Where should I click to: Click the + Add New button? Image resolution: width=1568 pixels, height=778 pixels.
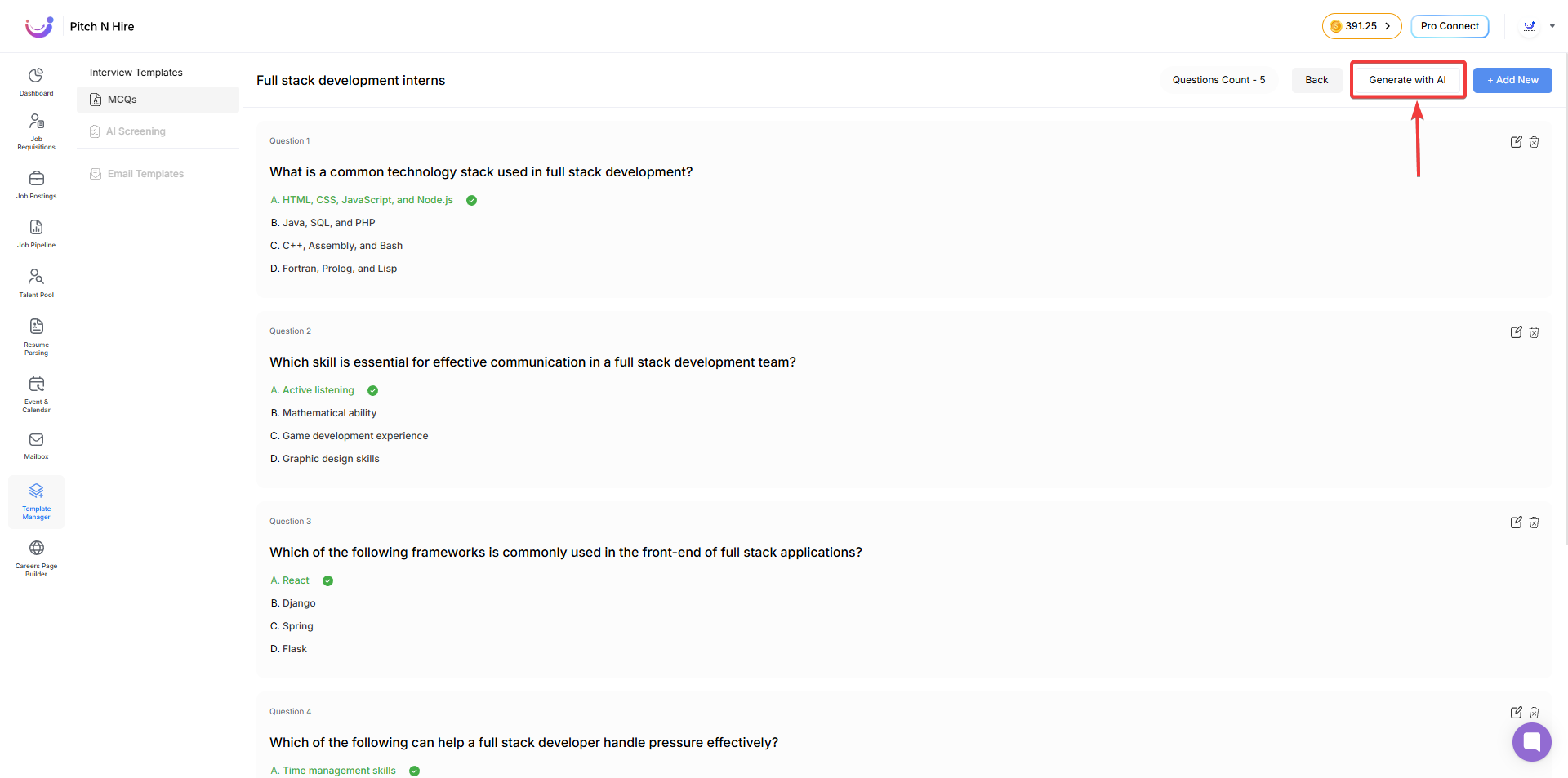click(1512, 80)
